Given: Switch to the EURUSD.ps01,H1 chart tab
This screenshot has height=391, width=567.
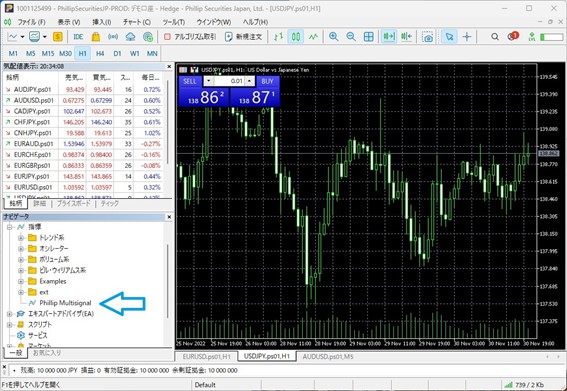Looking at the screenshot, I should point(206,357).
